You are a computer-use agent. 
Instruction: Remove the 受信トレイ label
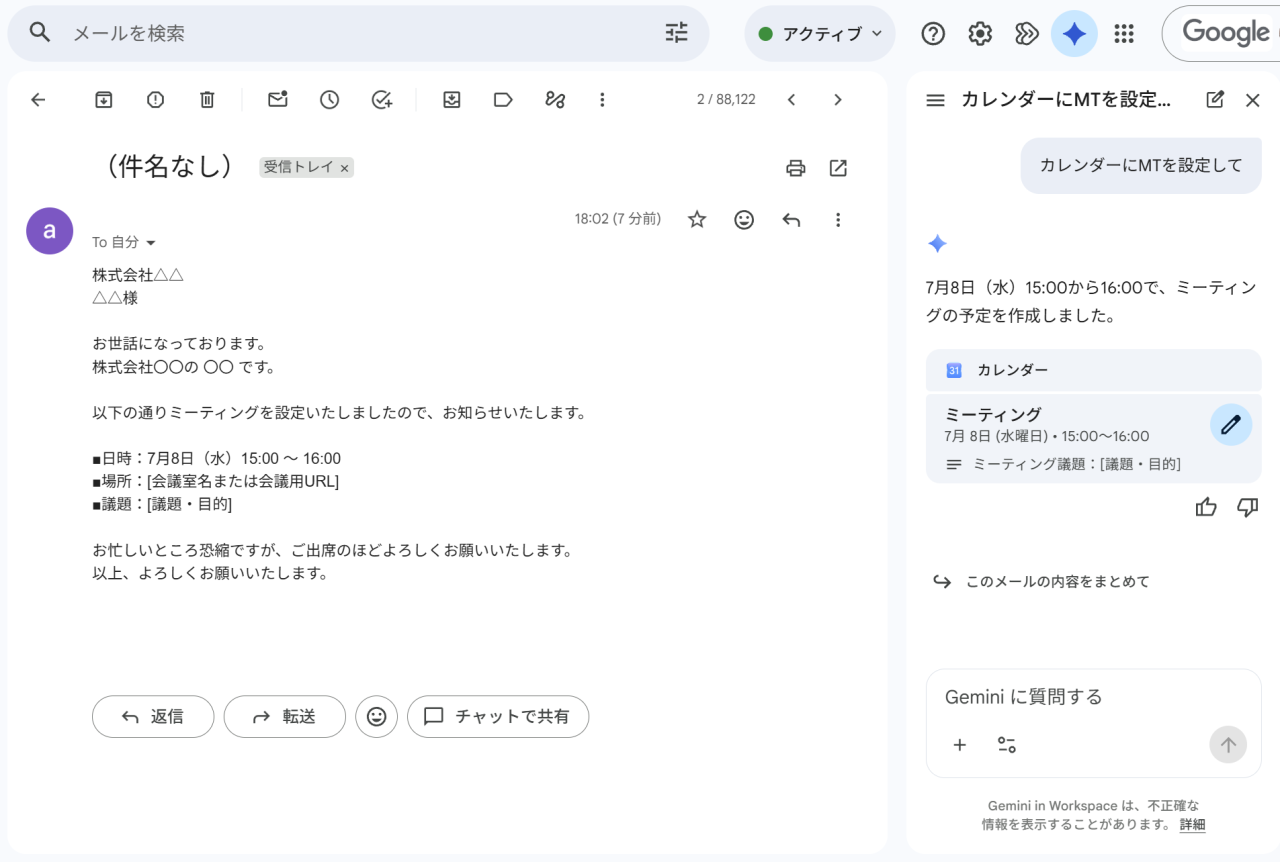344,169
